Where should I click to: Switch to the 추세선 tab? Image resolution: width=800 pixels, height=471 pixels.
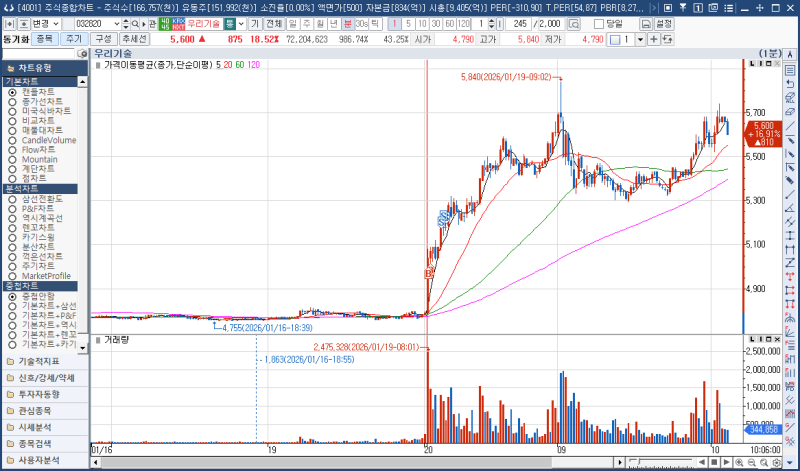tap(134, 39)
